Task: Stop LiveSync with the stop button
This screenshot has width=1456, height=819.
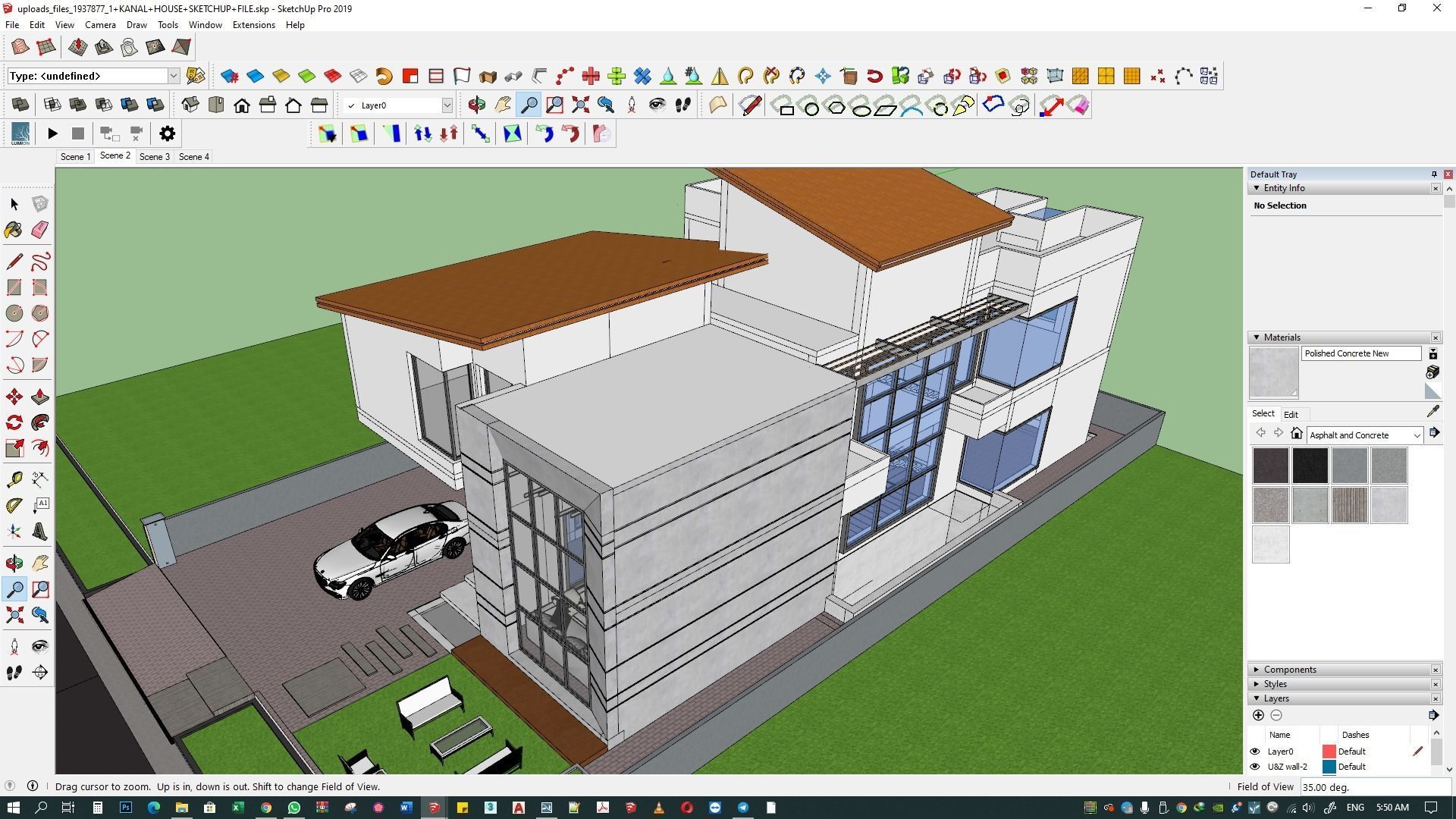Action: click(x=77, y=133)
